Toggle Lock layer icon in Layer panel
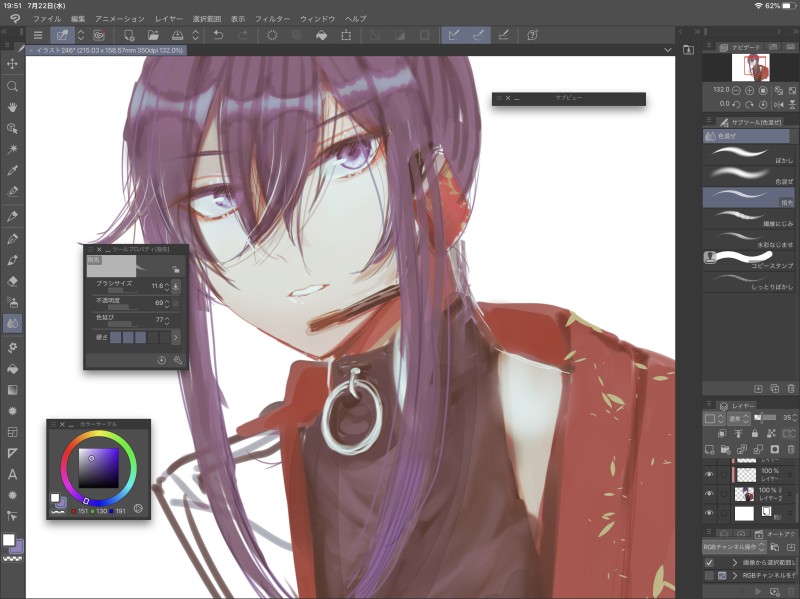Image resolution: width=800 pixels, height=599 pixels. click(x=755, y=434)
